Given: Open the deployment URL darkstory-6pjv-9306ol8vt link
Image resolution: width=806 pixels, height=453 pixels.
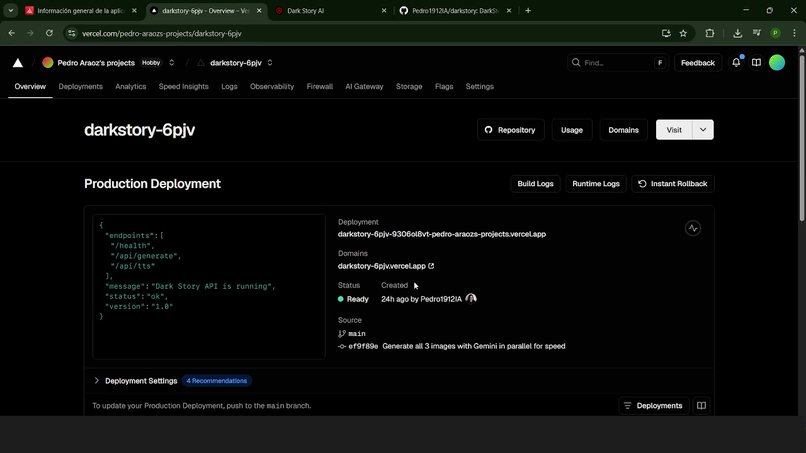Looking at the screenshot, I should coord(442,234).
